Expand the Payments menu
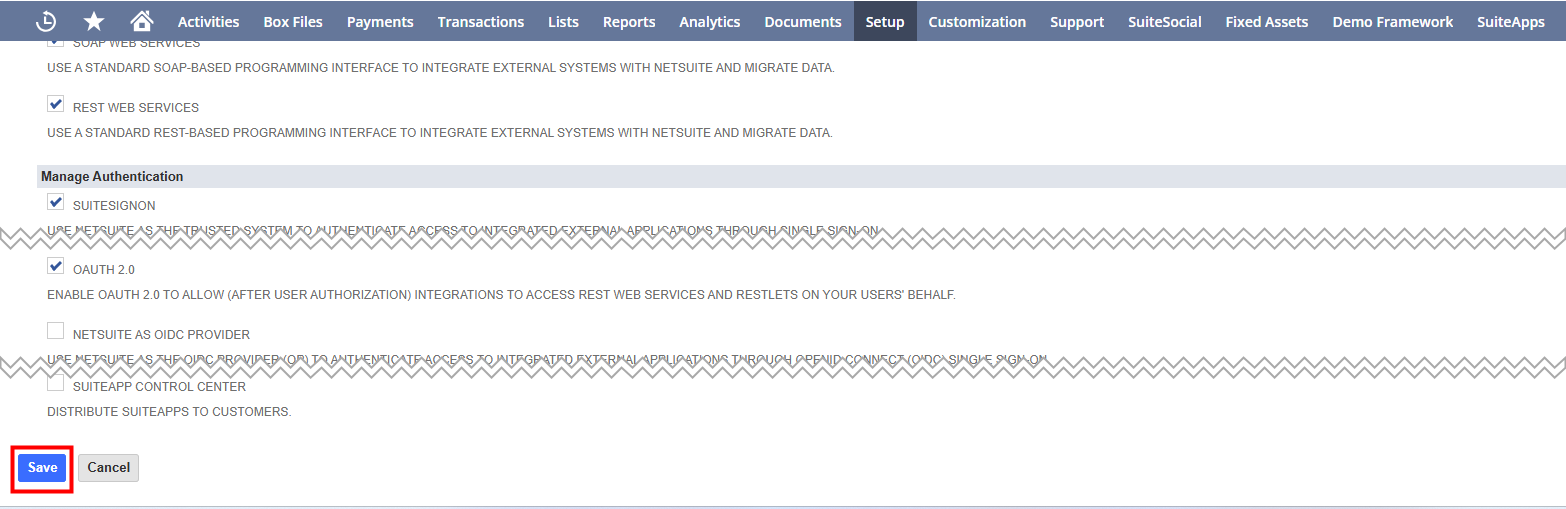1566x509 pixels. [x=380, y=21]
